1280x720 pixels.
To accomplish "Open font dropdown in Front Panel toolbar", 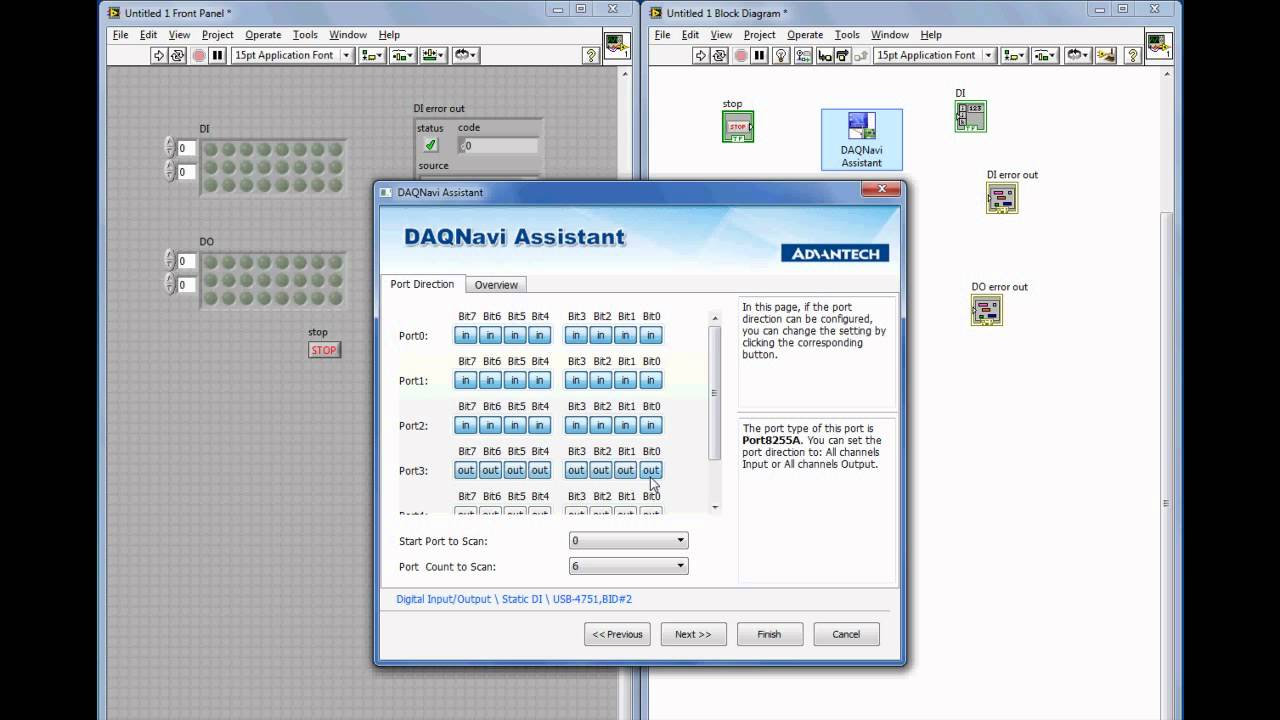I will coord(291,55).
